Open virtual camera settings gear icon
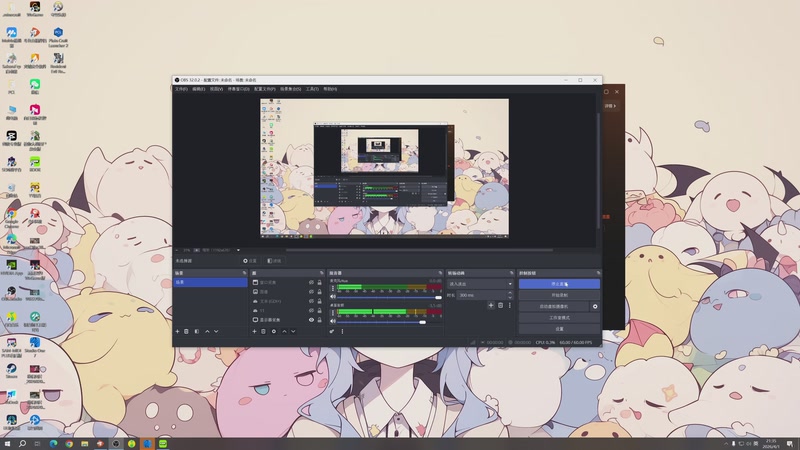This screenshot has width=800, height=450. pos(595,307)
